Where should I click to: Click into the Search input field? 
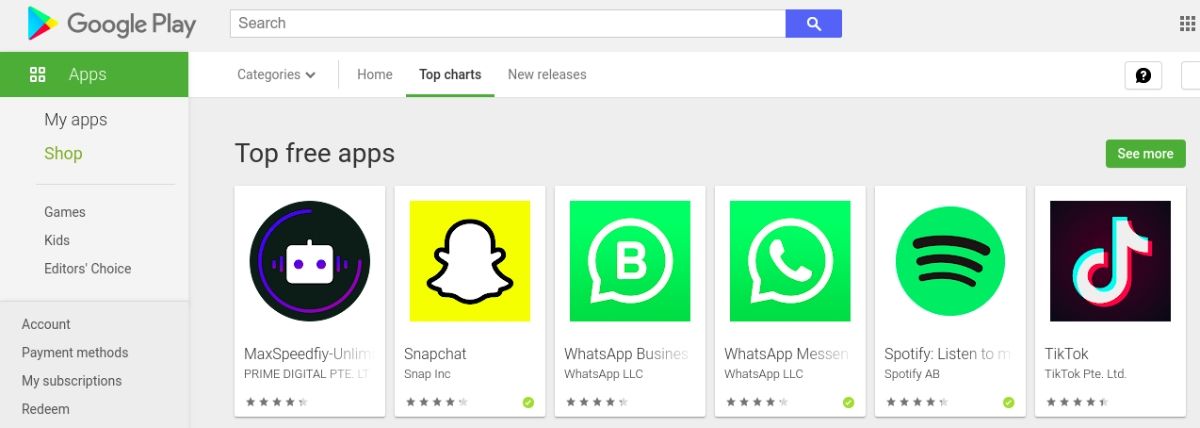coord(508,24)
